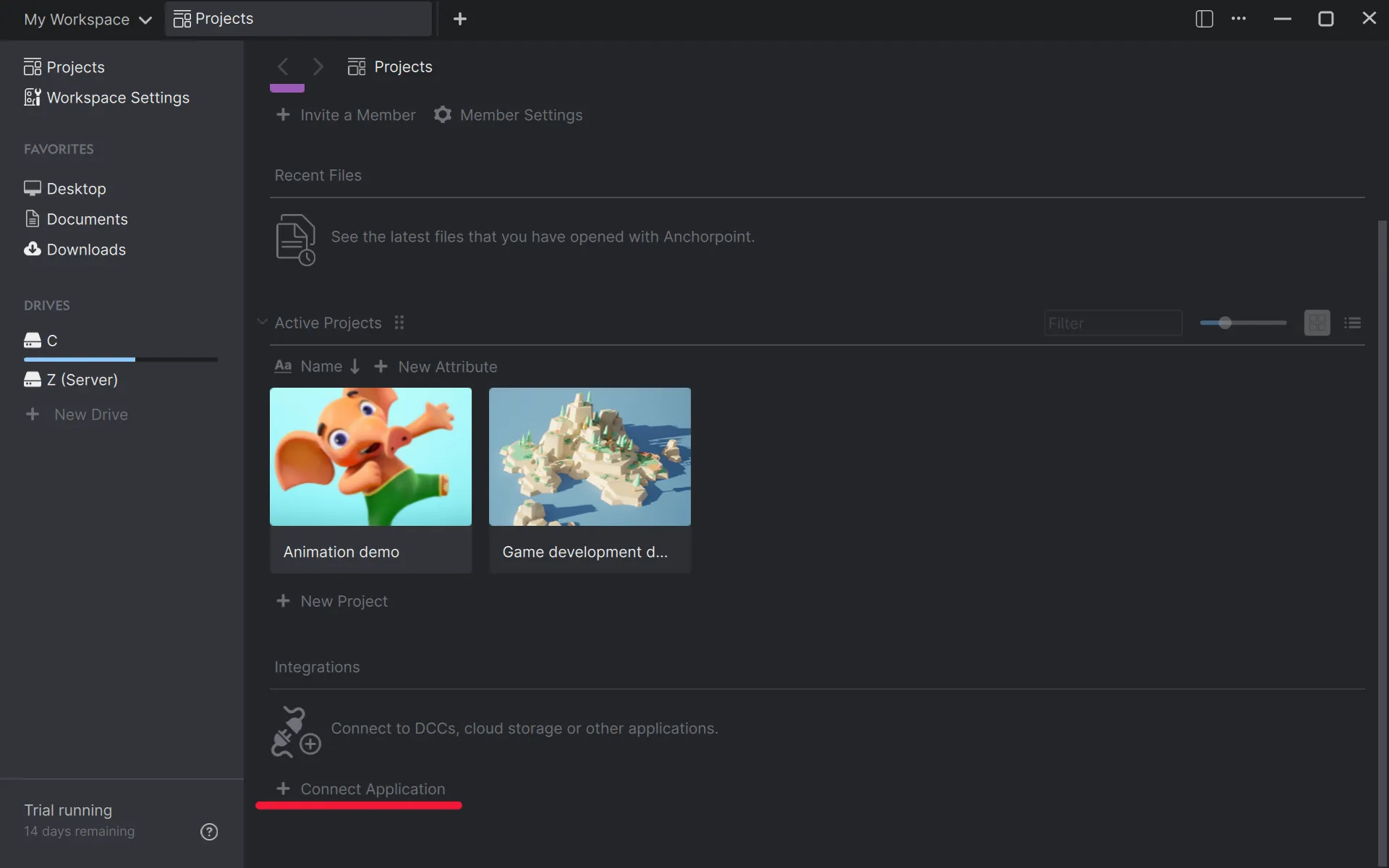This screenshot has width=1389, height=868.
Task: Navigate forward with the right arrow
Action: 318,67
